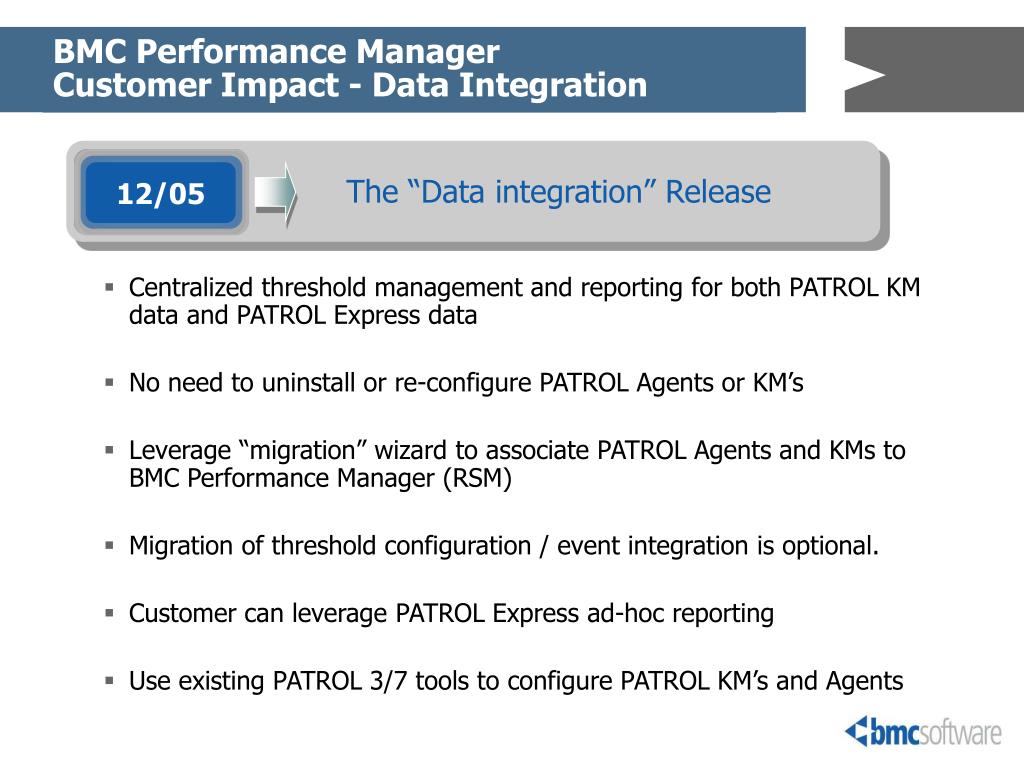This screenshot has height=768, width=1024.
Task: Select the "PATROL Express ad-hoc reporting" bullet
Action: pyautogui.click(x=451, y=614)
